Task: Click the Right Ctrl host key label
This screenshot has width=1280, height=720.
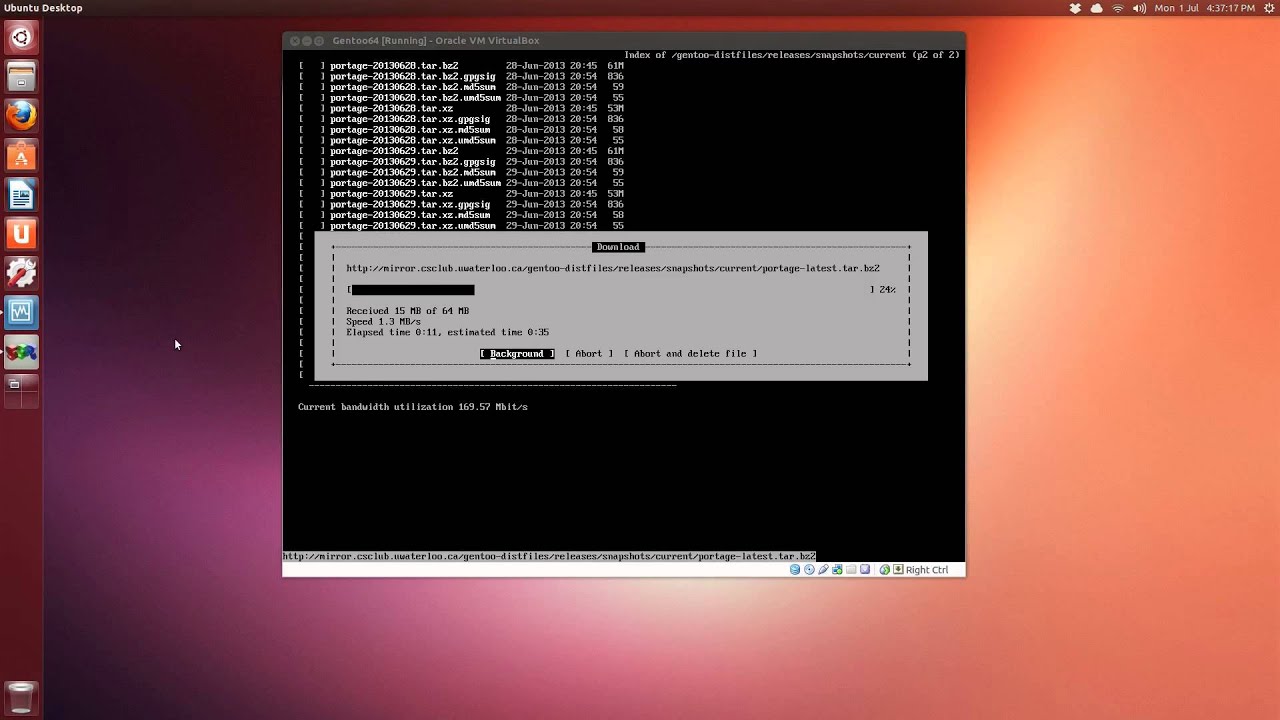Action: 927,570
